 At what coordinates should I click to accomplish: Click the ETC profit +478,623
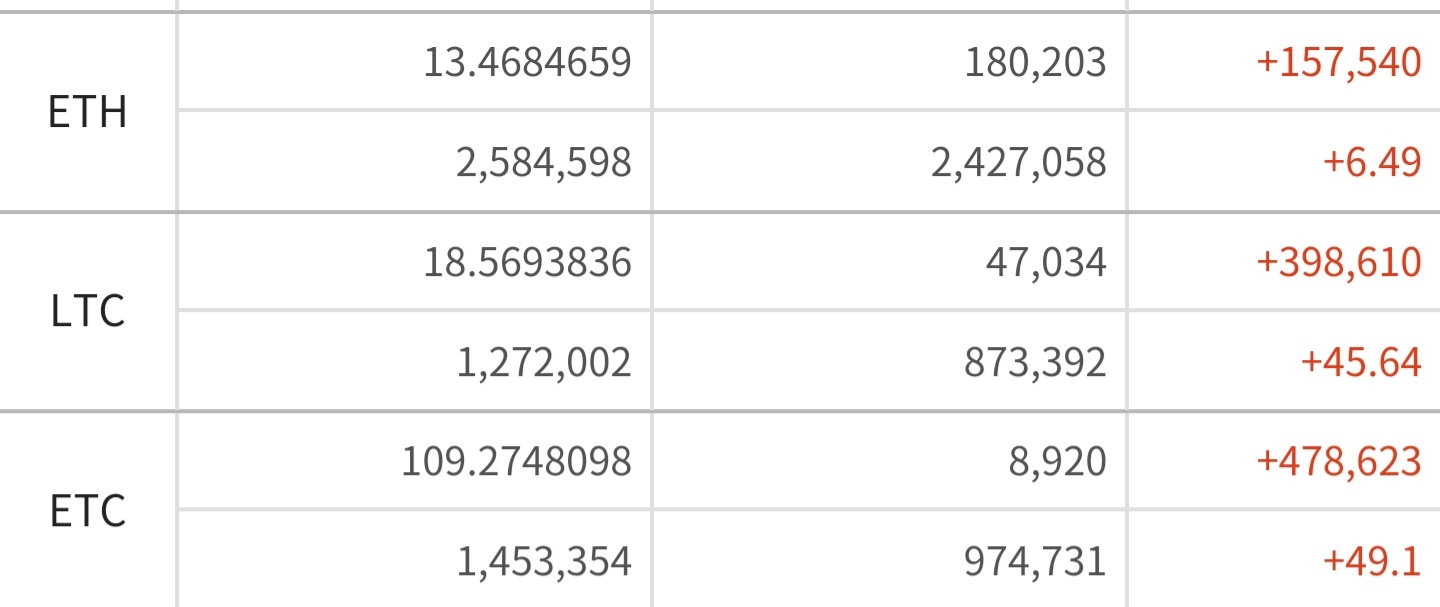[1339, 462]
